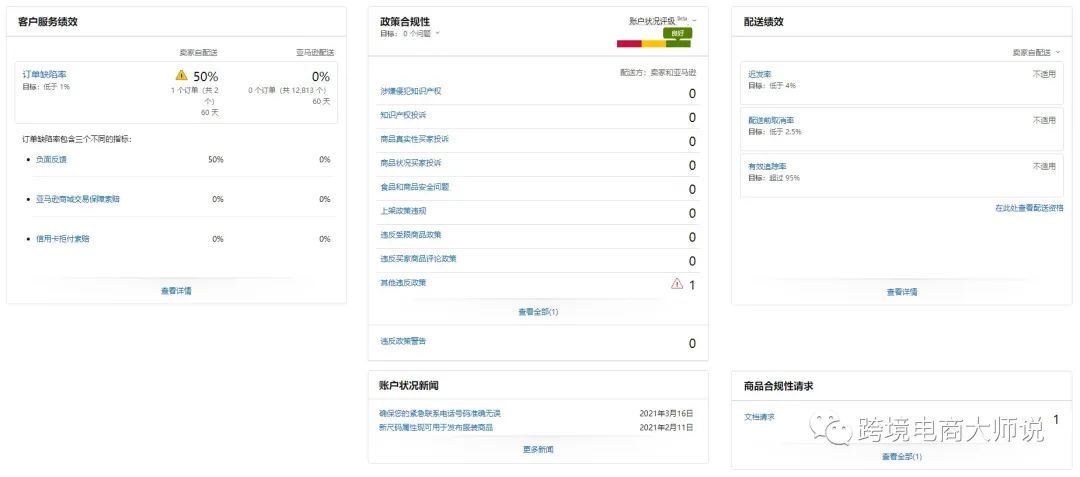Click 查看全部(1) in 商品合规性请求 panel
The image size is (1080, 477).
[x=902, y=456]
